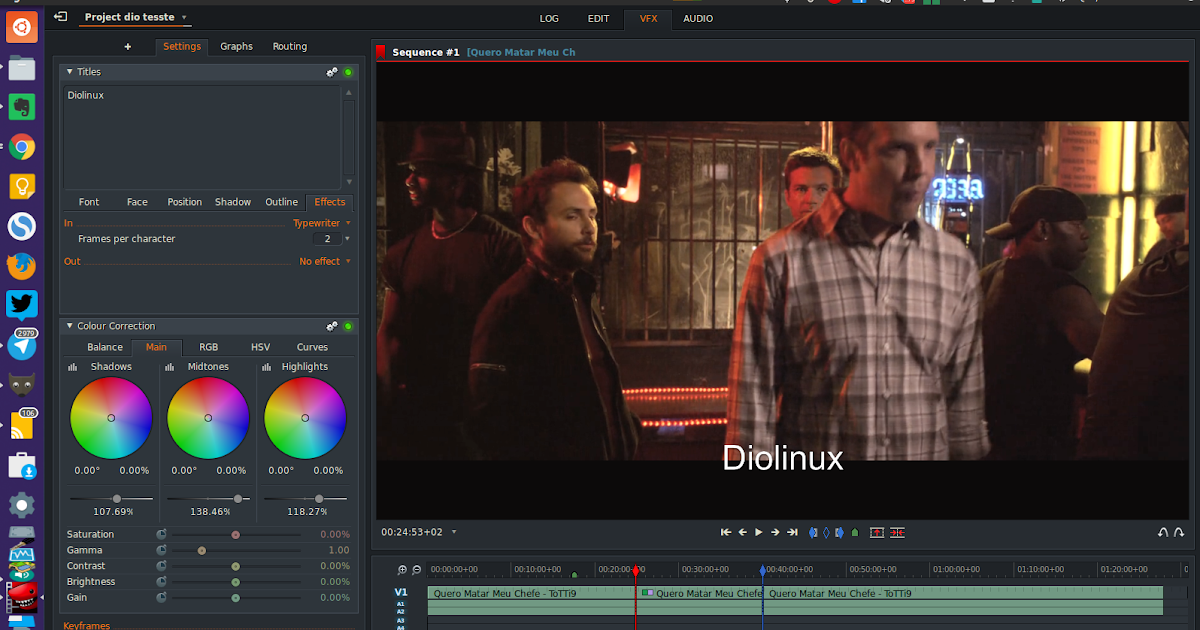Viewport: 1200px width, 630px height.
Task: Click the Midtones colour wheel
Action: (x=208, y=418)
